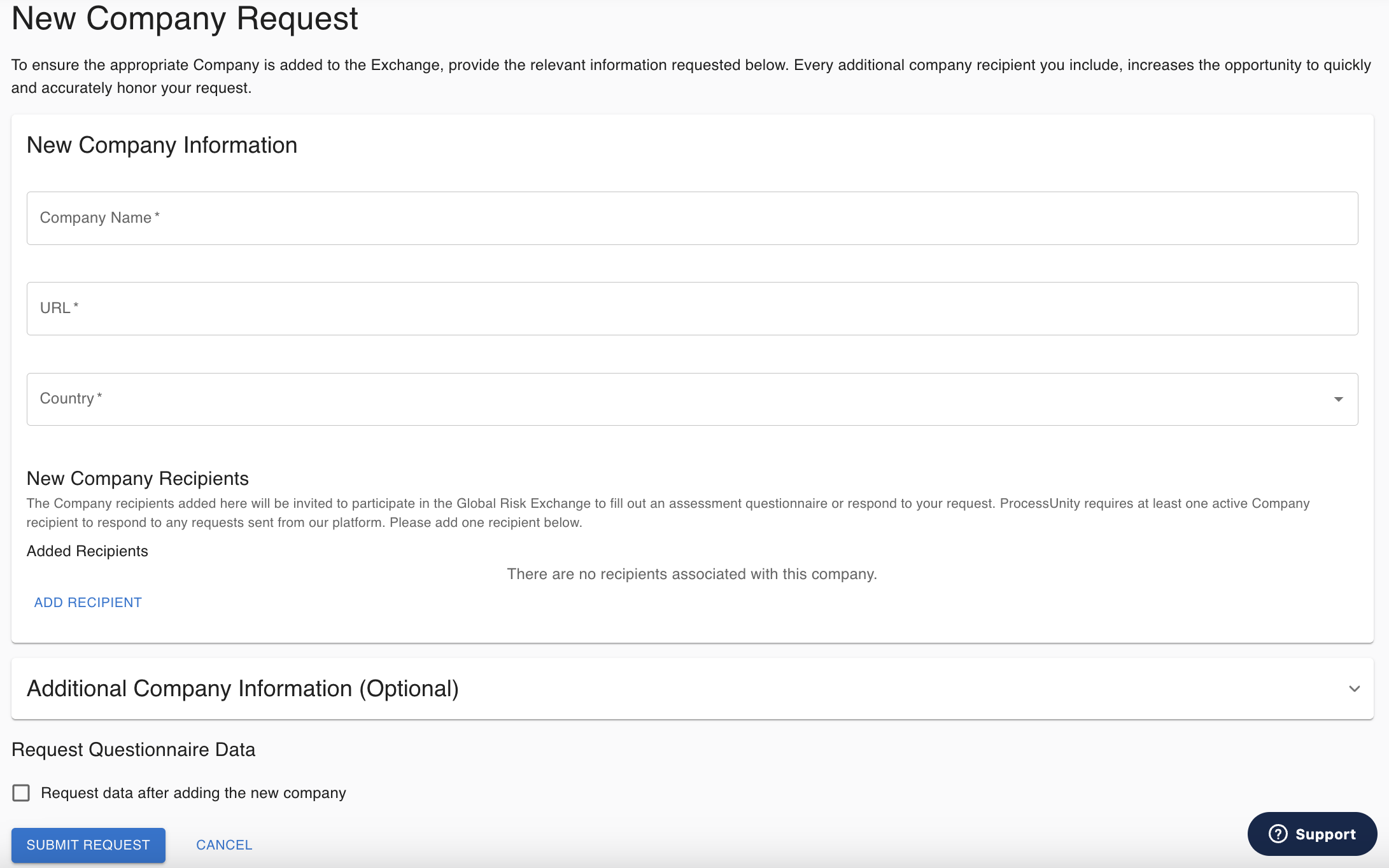Image resolution: width=1389 pixels, height=868 pixels.
Task: Click the New Company Information section header
Action: pyautogui.click(x=161, y=145)
